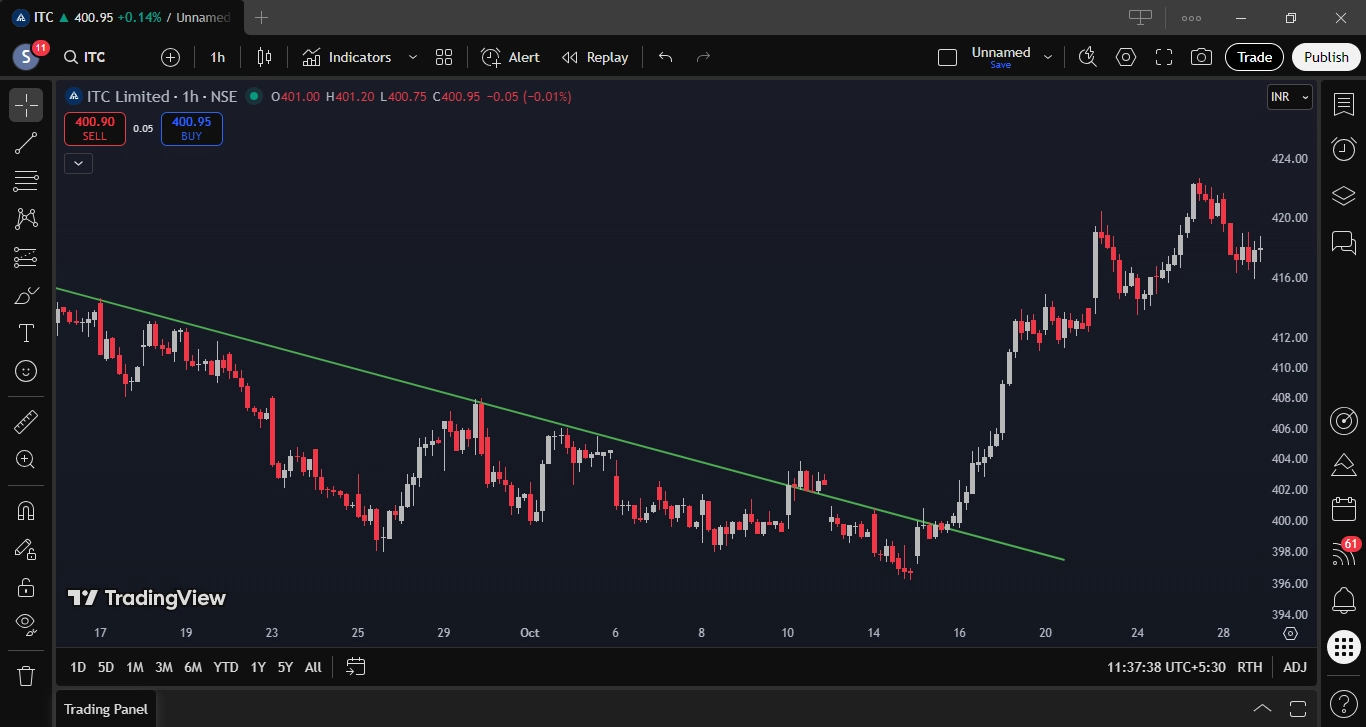Select the trend line drawing tool
Image resolution: width=1366 pixels, height=727 pixels.
[x=26, y=143]
